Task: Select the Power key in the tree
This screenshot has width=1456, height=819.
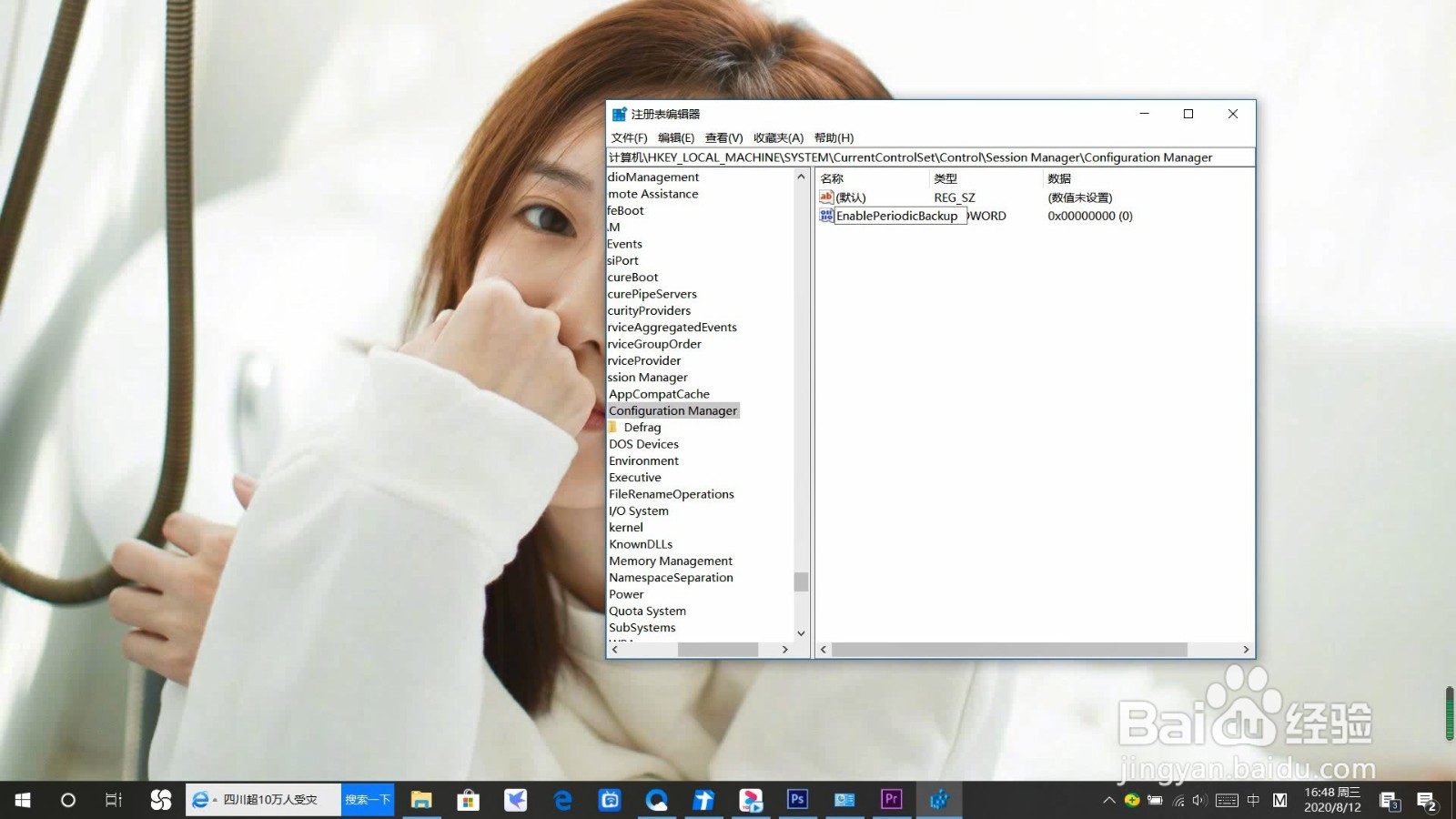Action: point(626,594)
